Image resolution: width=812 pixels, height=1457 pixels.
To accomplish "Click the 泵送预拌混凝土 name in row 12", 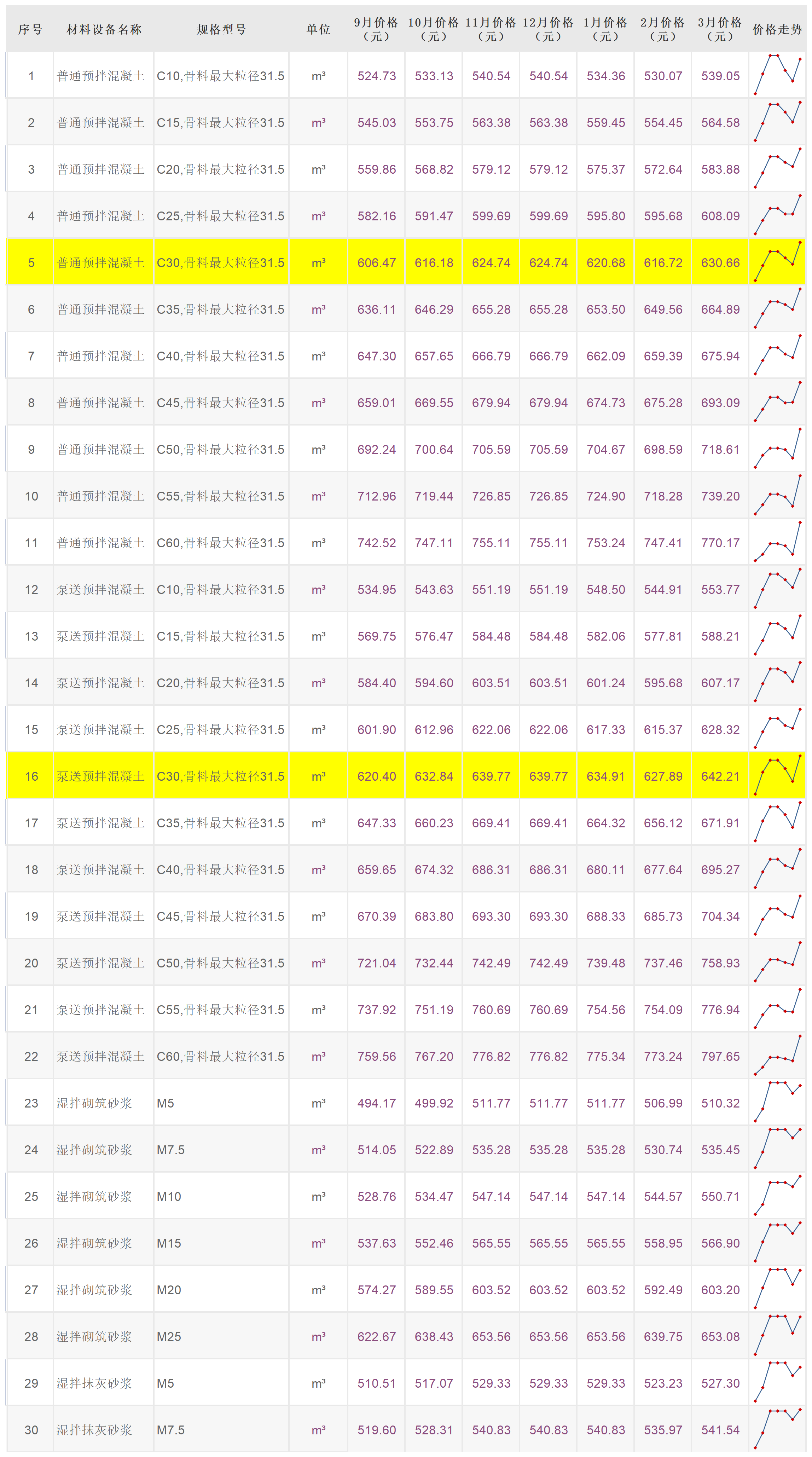I will [x=101, y=589].
